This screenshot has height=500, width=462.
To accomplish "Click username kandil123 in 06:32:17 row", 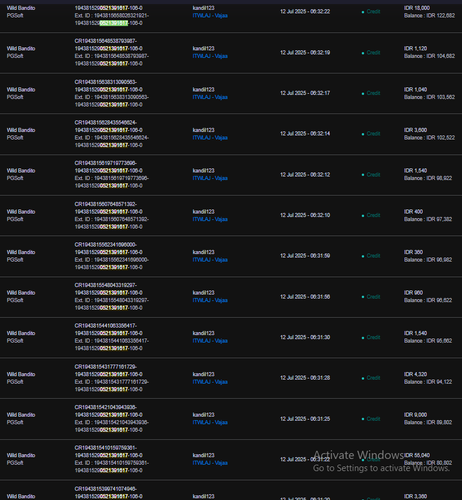I will pyautogui.click(x=203, y=90).
